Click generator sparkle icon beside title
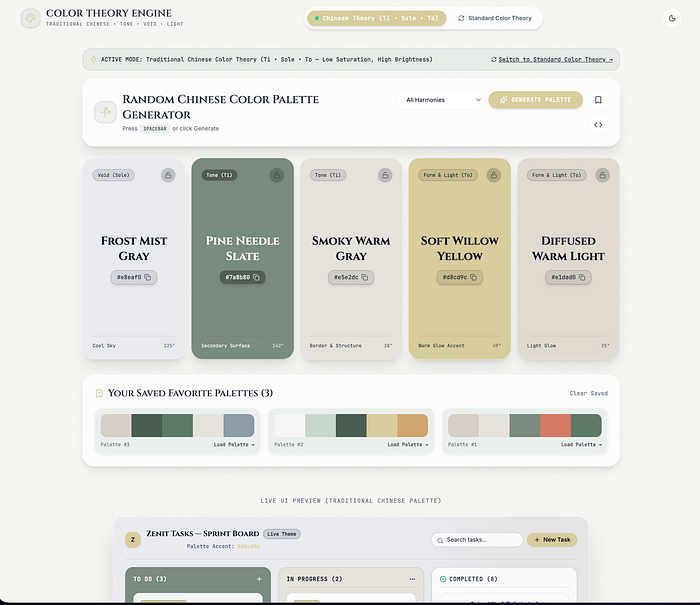 [x=105, y=112]
